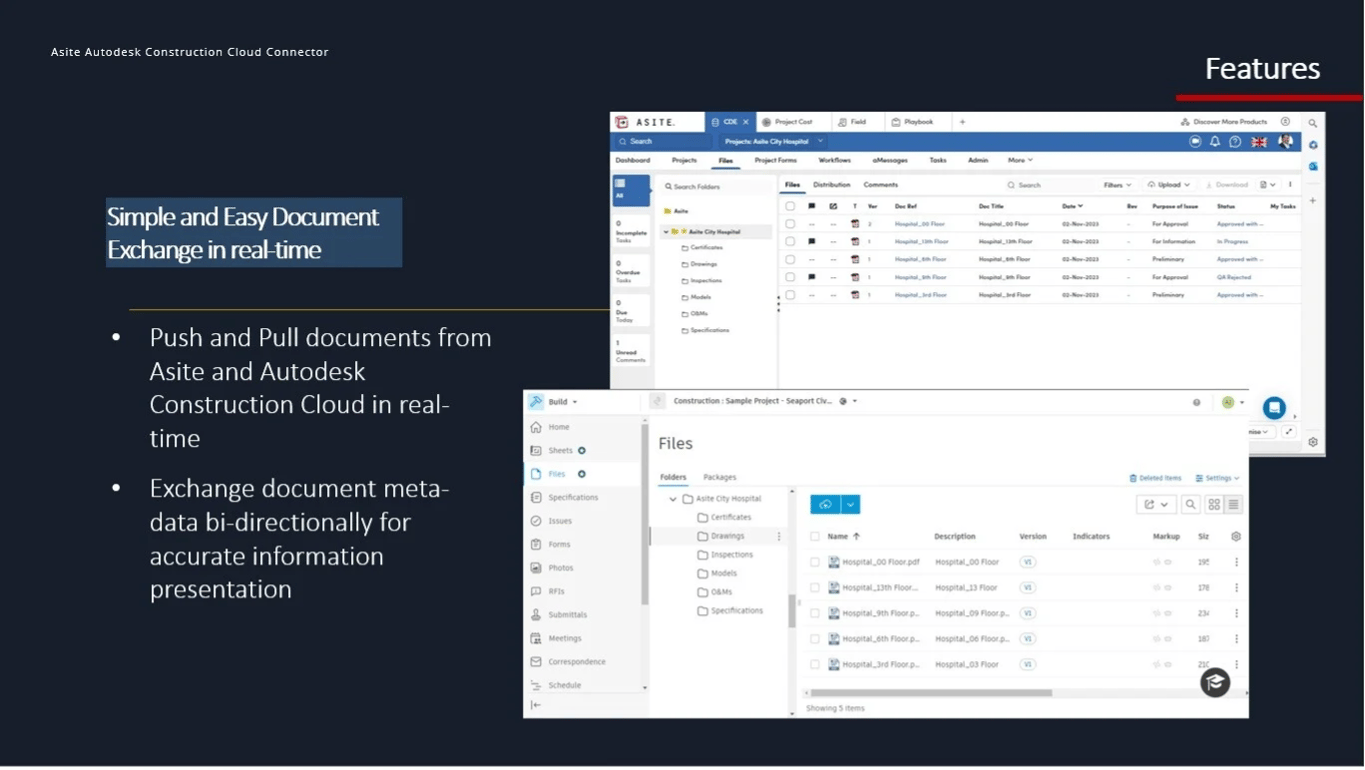Click the graduation cap learning icon
This screenshot has width=1365, height=770.
coord(1214,682)
